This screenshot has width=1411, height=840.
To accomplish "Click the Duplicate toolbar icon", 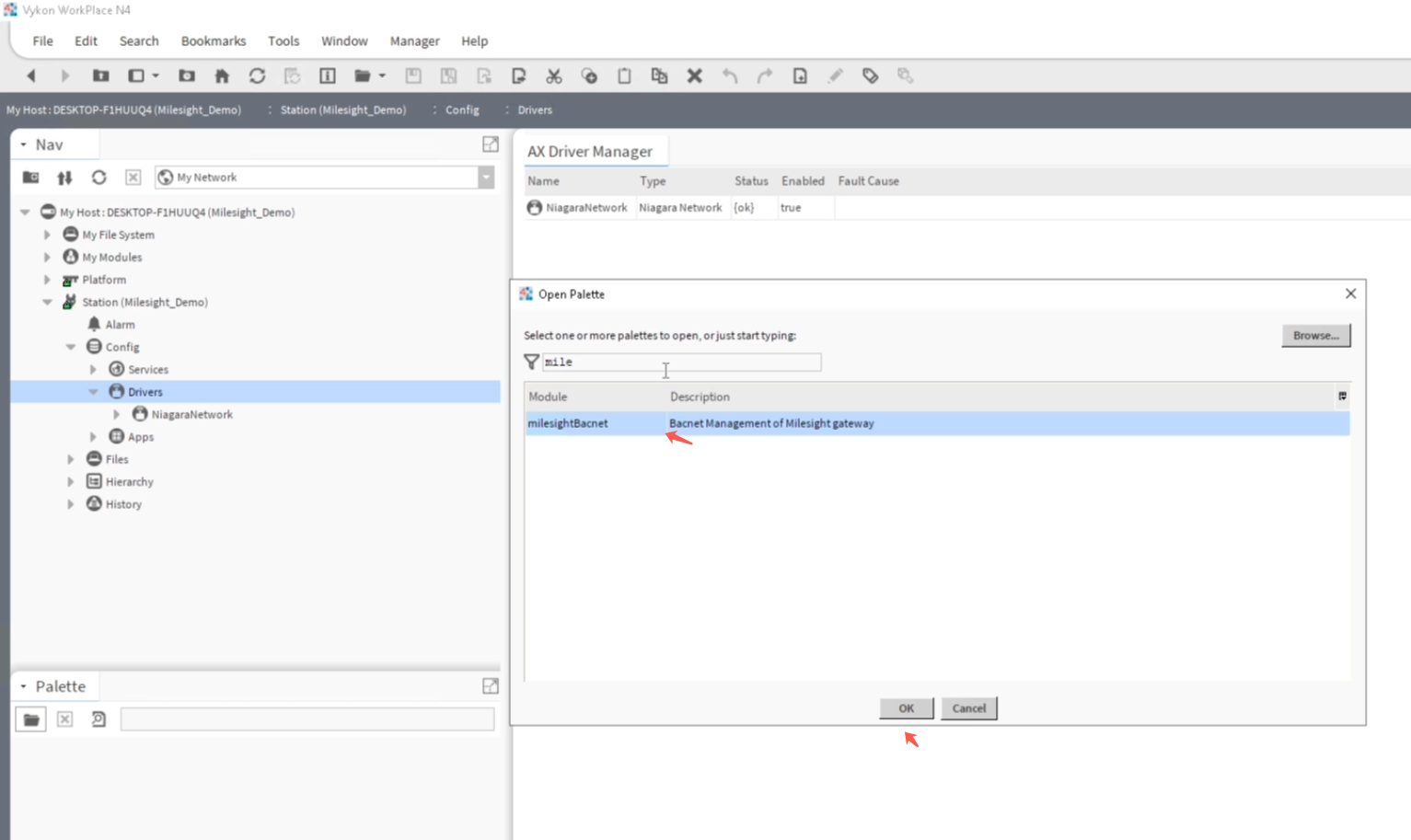I will pyautogui.click(x=659, y=76).
